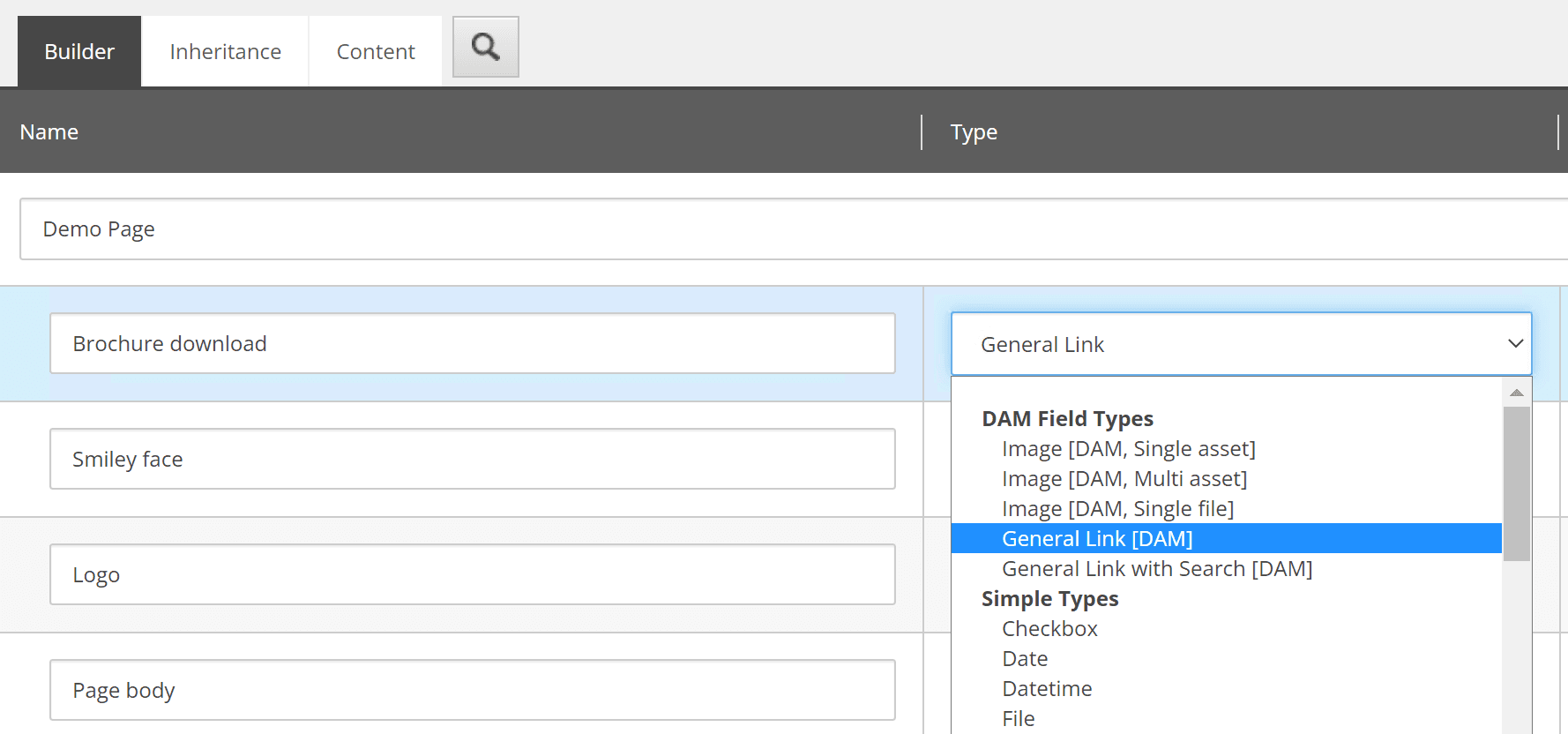
Task: Expand the General Link type dropdown
Action: click(x=1241, y=344)
